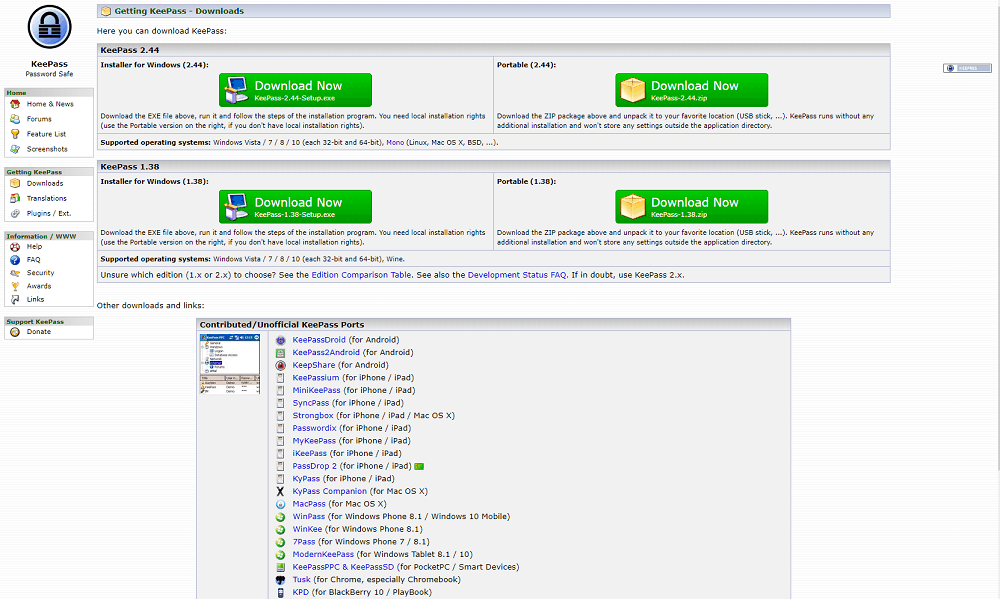Go to Forums in sidebar menu
This screenshot has height=599, width=1000.
click(x=39, y=119)
